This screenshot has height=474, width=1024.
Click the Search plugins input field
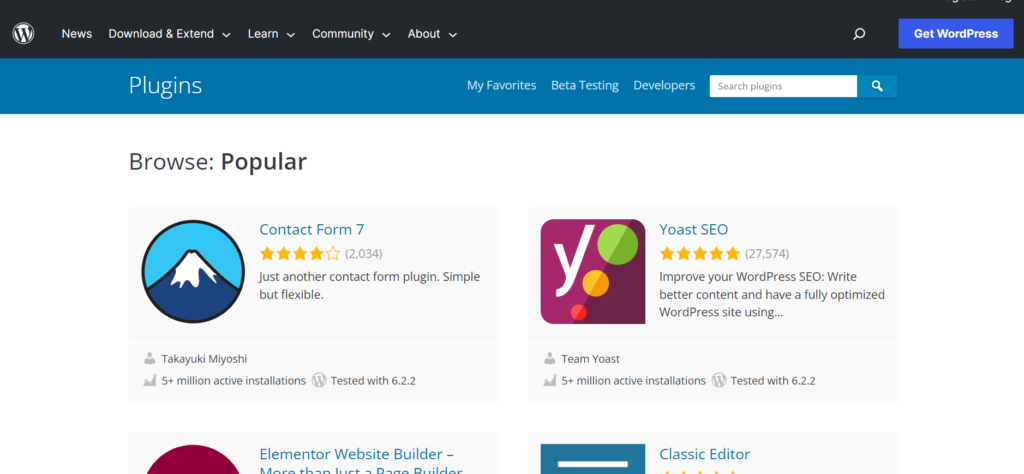[783, 86]
